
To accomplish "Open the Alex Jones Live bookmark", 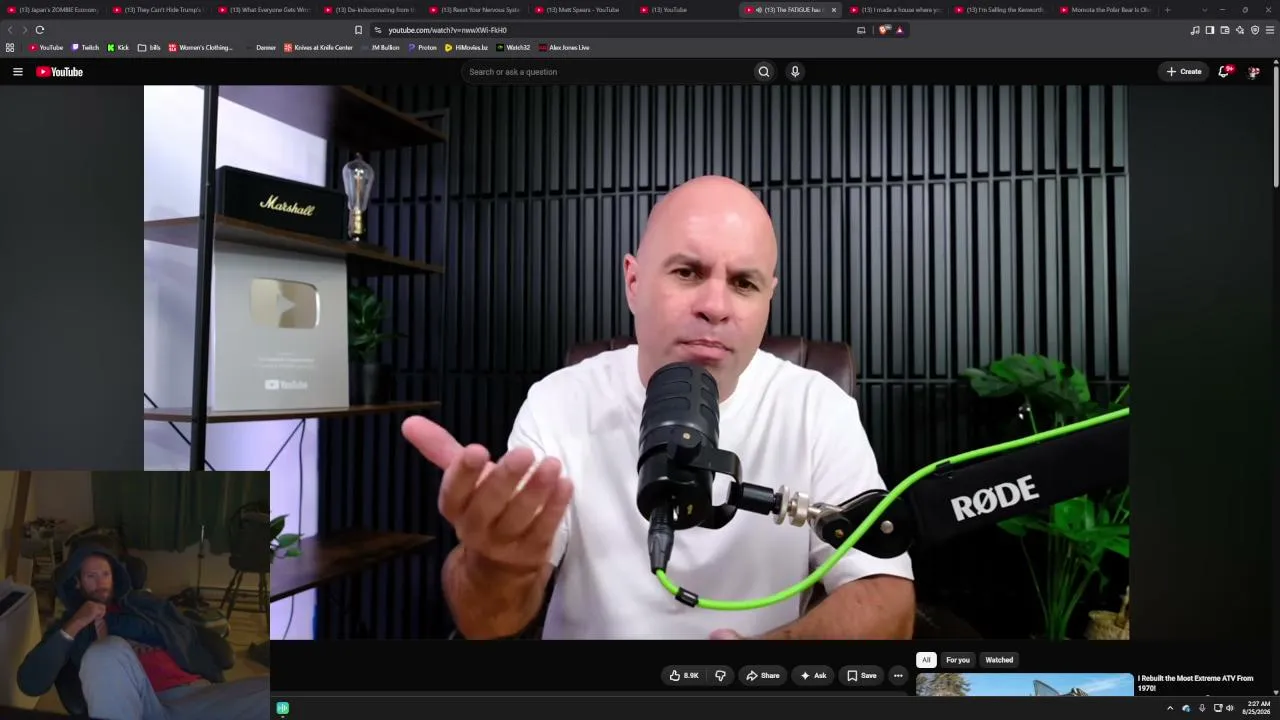I will [x=564, y=47].
